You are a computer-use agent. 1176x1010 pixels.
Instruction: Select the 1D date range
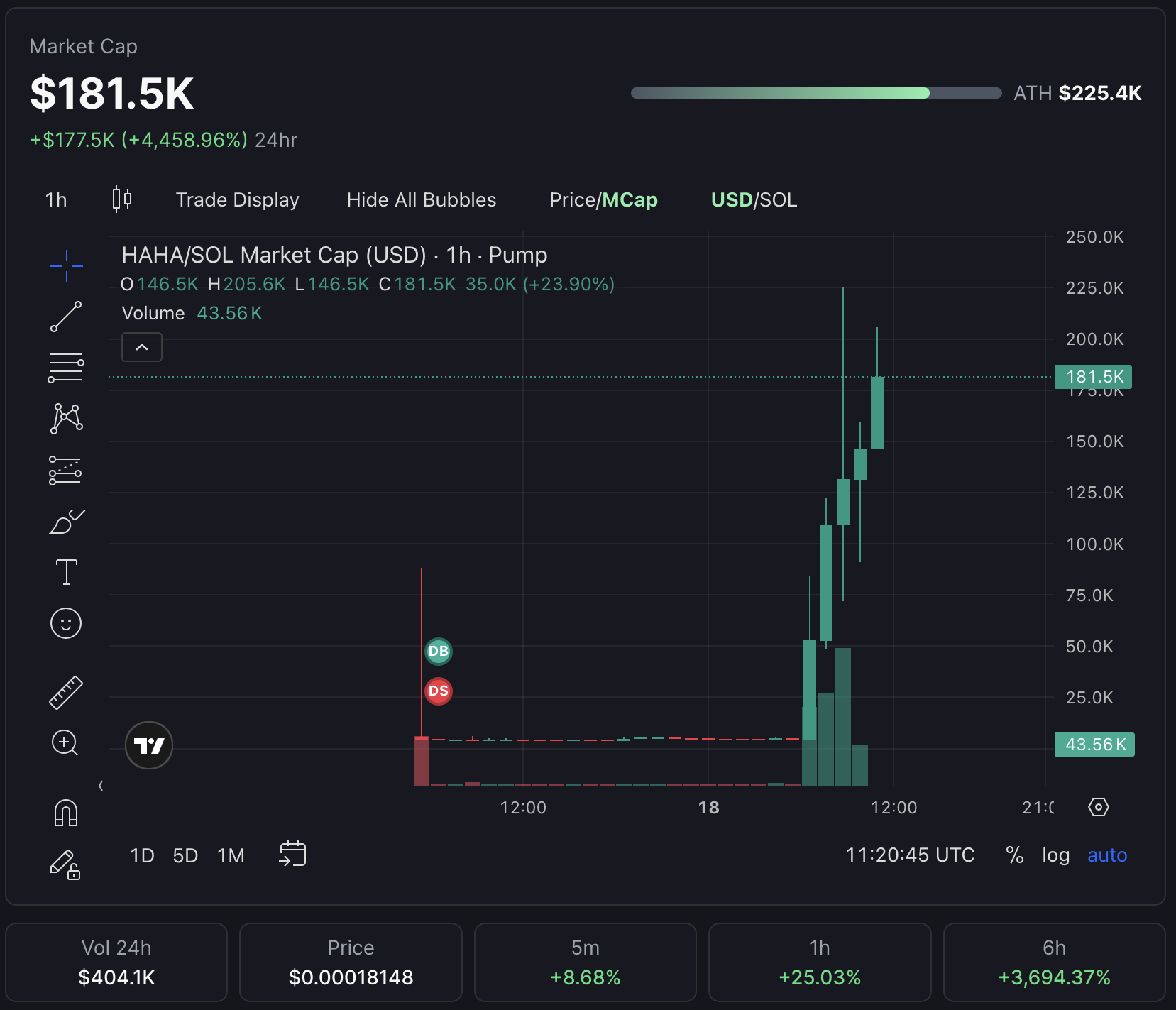point(142,855)
